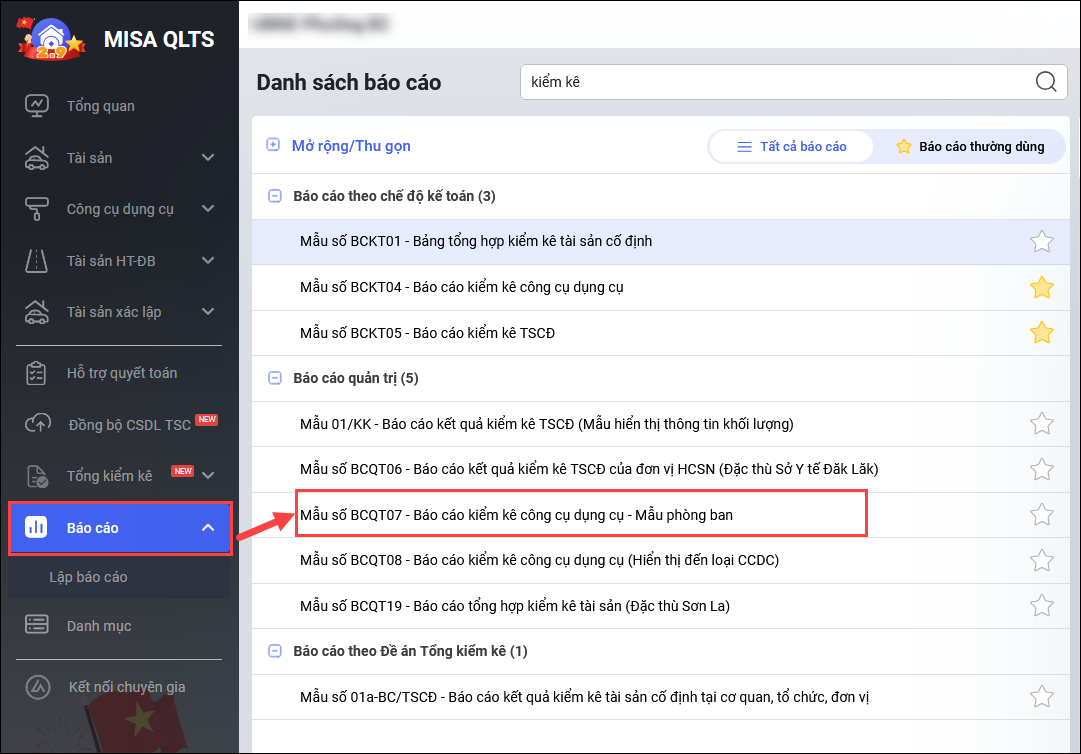Click the Đồng bộ CSDL TSC cloud icon

38,424
